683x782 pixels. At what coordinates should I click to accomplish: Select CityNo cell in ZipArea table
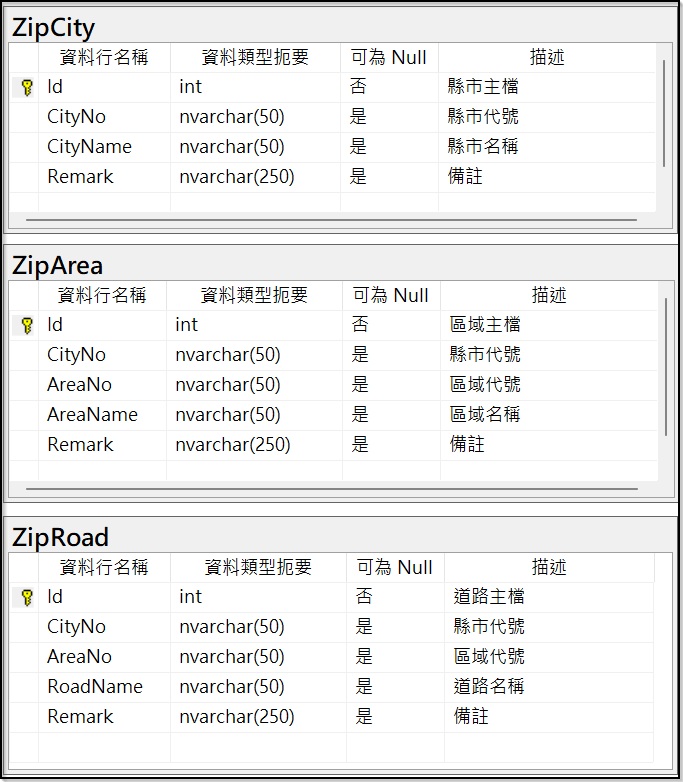(102, 355)
